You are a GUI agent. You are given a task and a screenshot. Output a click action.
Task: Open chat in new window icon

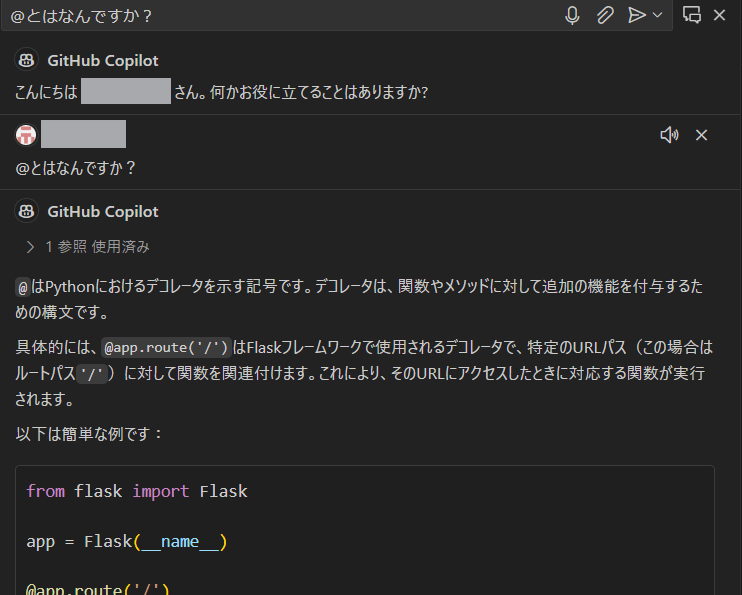[692, 15]
